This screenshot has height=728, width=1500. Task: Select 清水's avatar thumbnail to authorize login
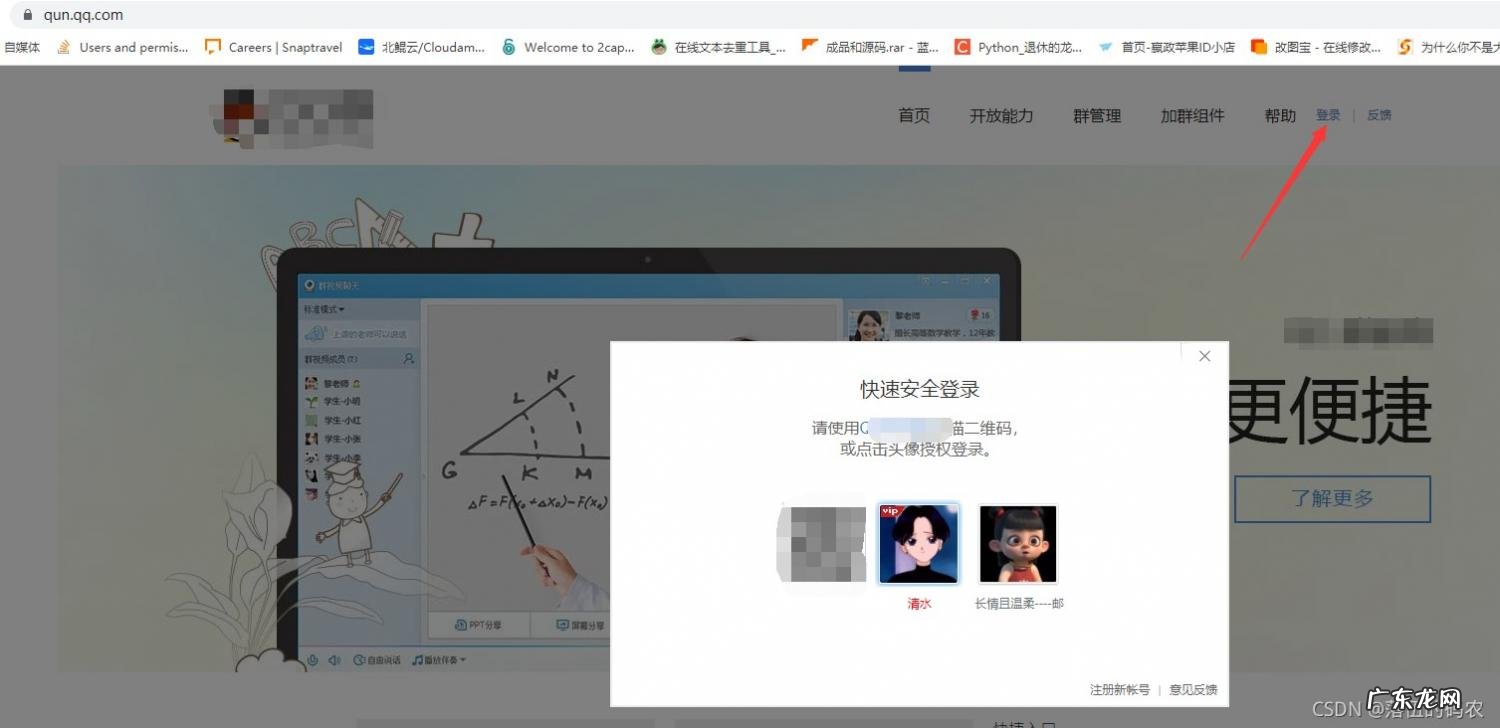[918, 543]
